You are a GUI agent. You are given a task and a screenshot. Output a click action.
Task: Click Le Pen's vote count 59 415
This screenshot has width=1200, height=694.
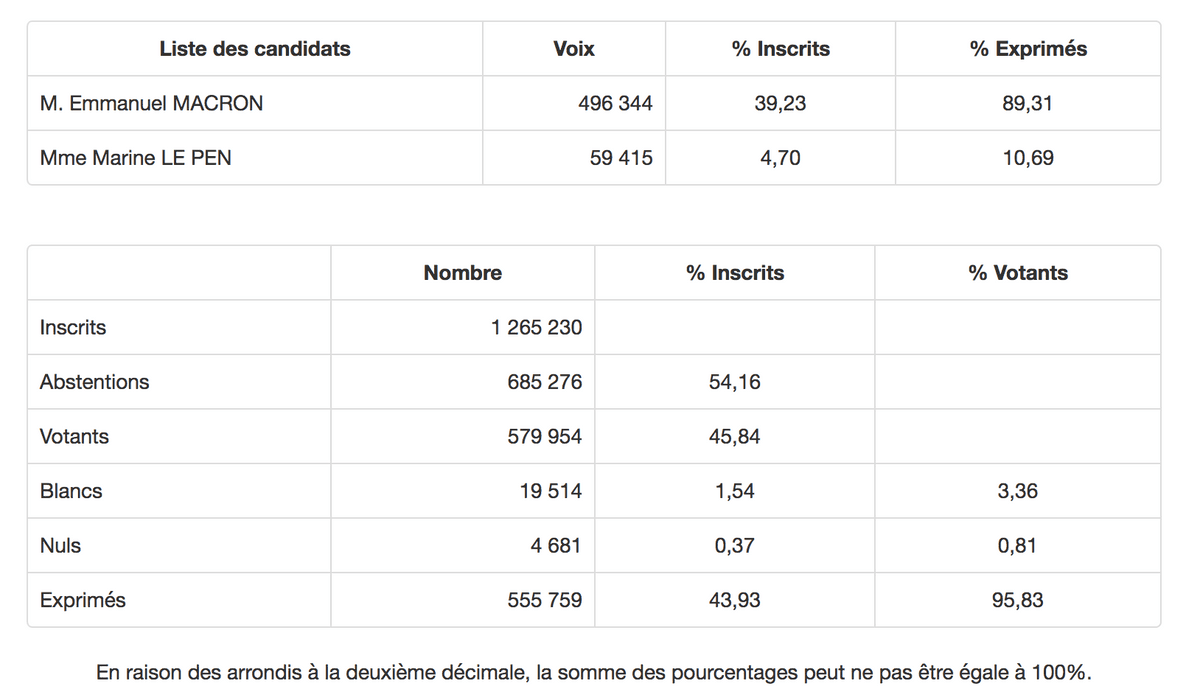(x=621, y=157)
